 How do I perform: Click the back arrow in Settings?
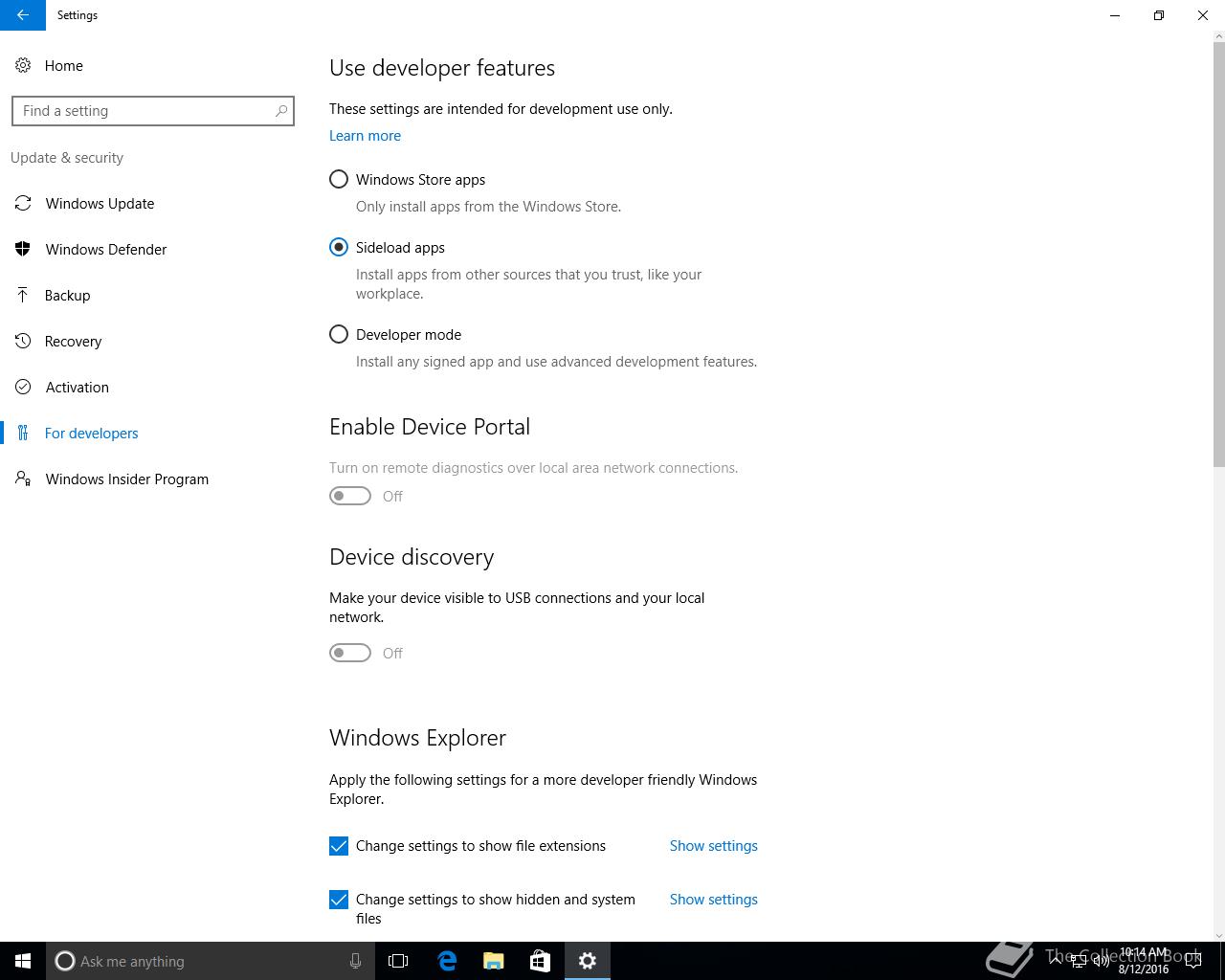pyautogui.click(x=22, y=15)
